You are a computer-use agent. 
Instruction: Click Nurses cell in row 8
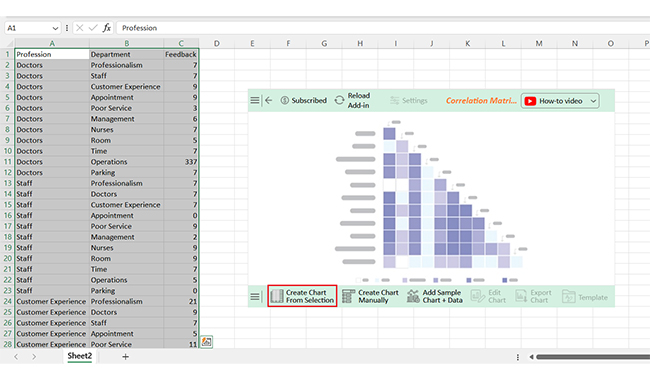pos(126,130)
